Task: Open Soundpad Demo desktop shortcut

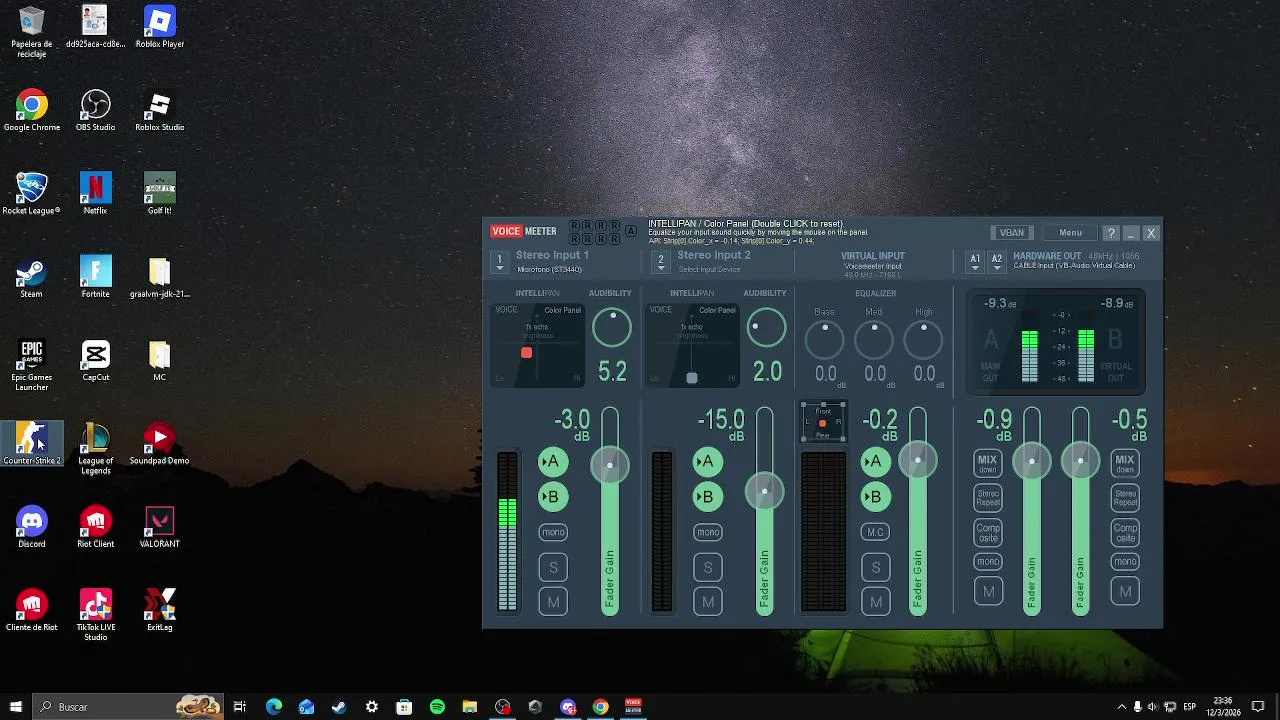Action: tap(160, 444)
